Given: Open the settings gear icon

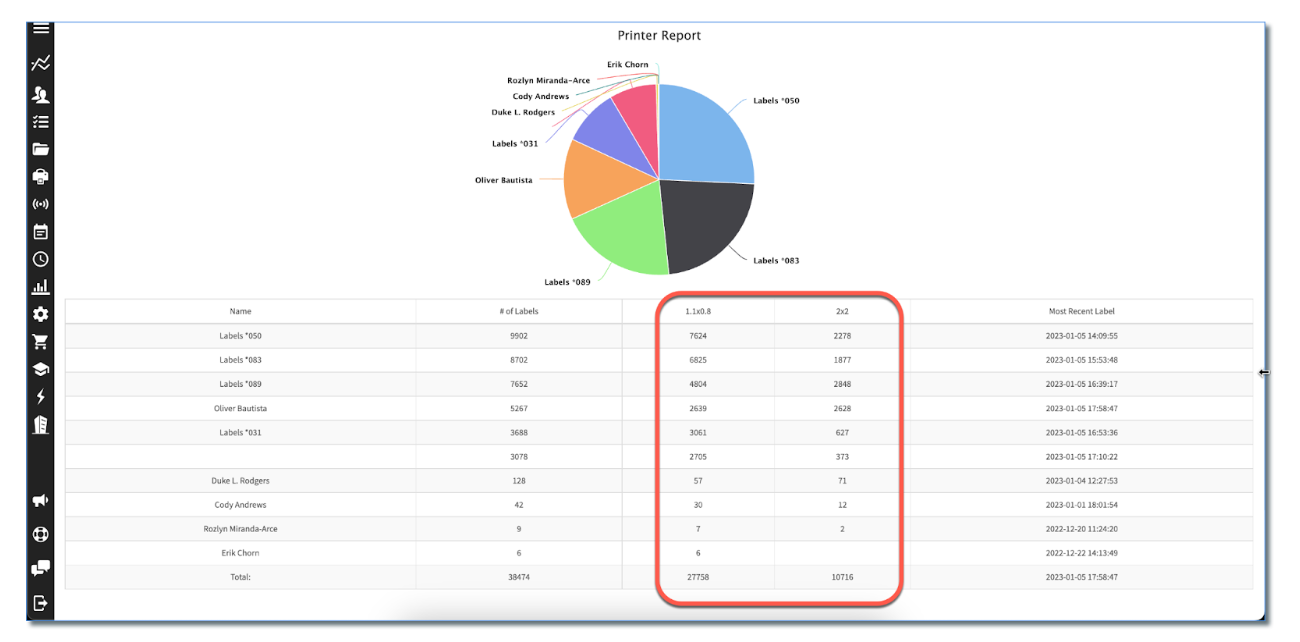Looking at the screenshot, I should (x=41, y=314).
